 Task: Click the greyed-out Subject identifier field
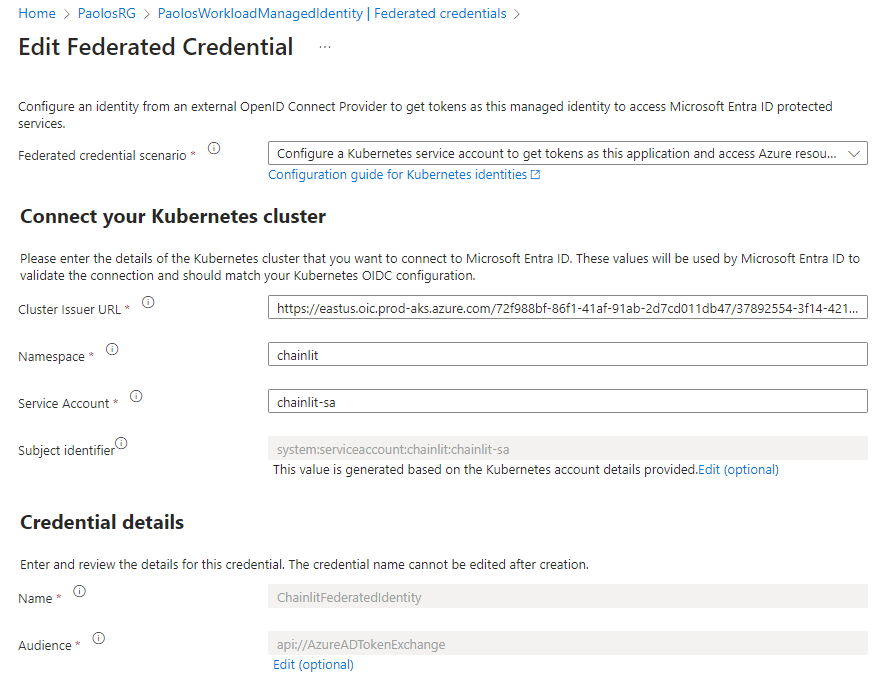pyautogui.click(x=567, y=449)
